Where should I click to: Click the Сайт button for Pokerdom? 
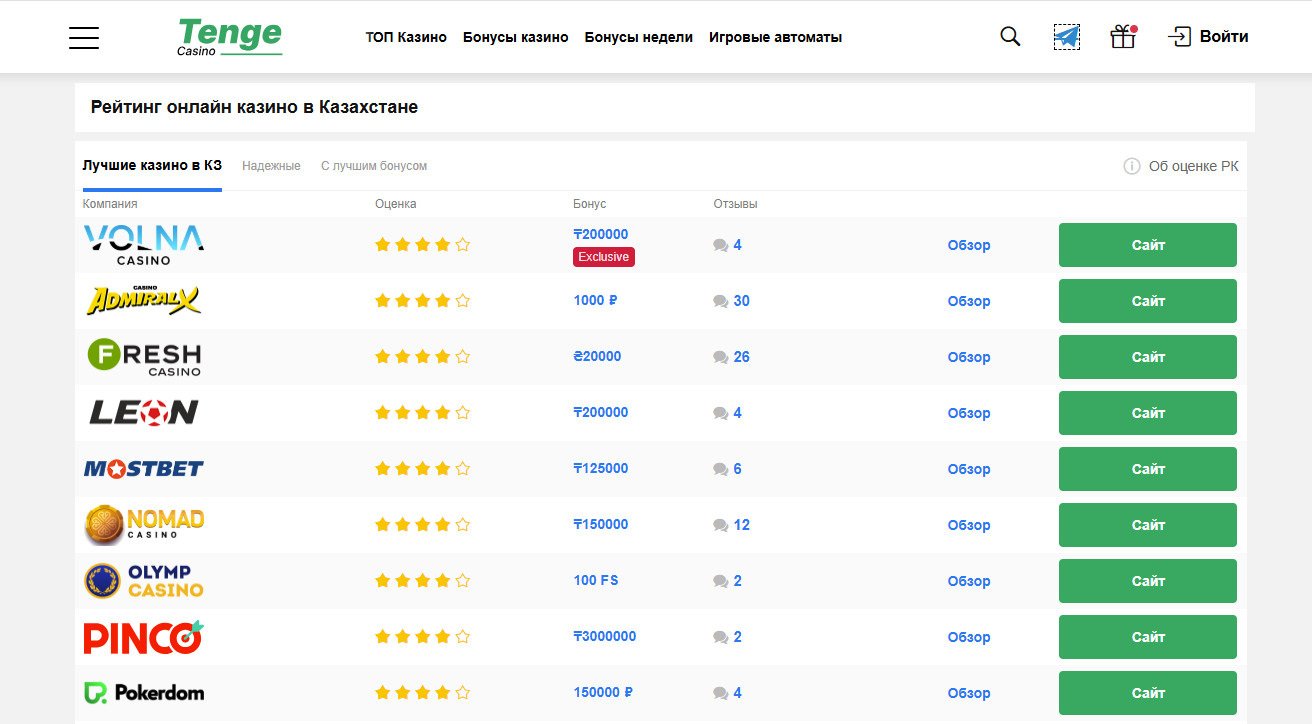coord(1148,693)
